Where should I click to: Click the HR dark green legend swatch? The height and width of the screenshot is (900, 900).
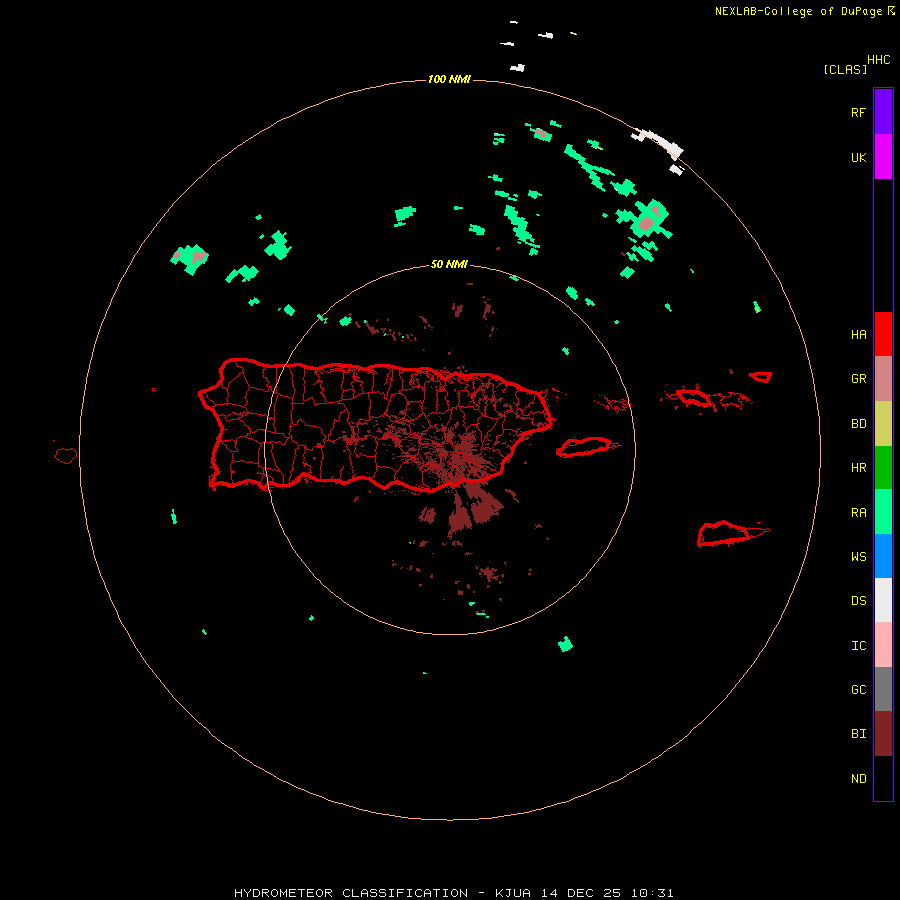click(883, 468)
